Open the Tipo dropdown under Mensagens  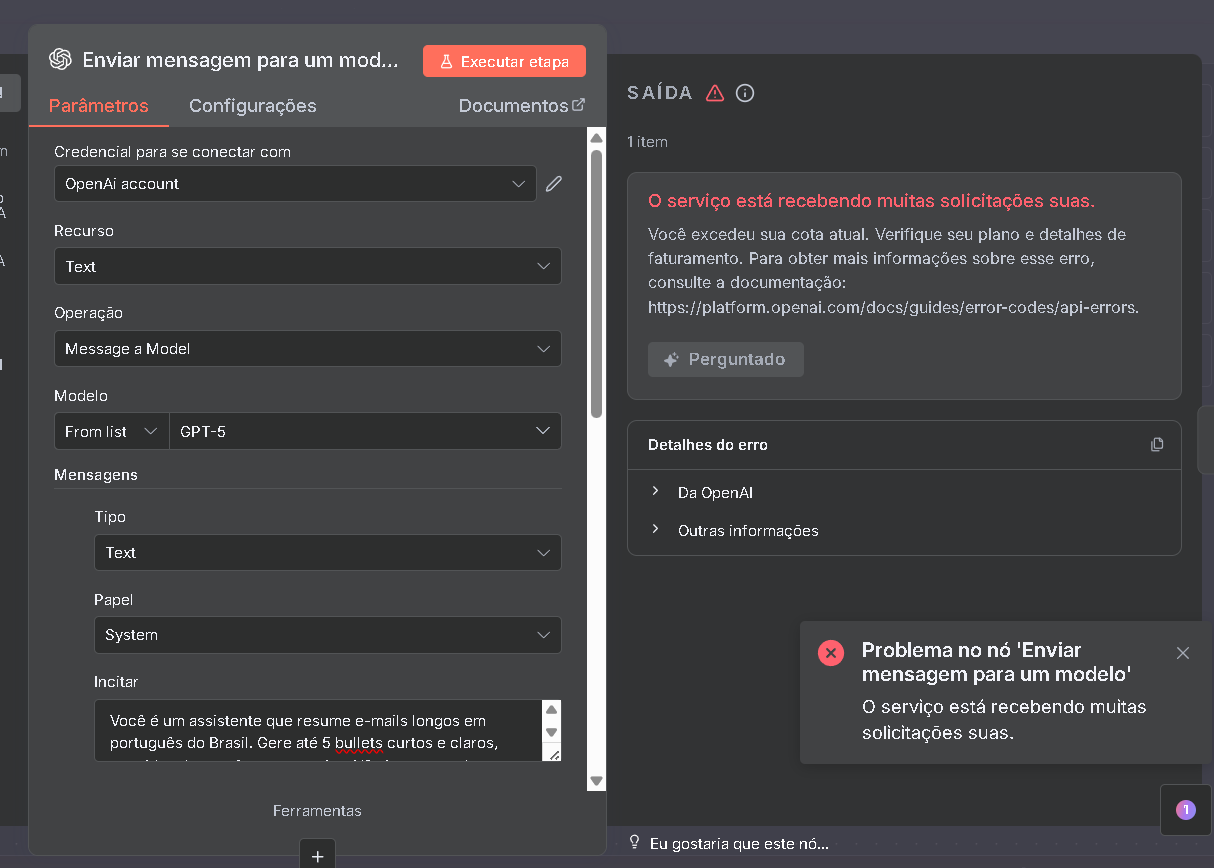[327, 553]
